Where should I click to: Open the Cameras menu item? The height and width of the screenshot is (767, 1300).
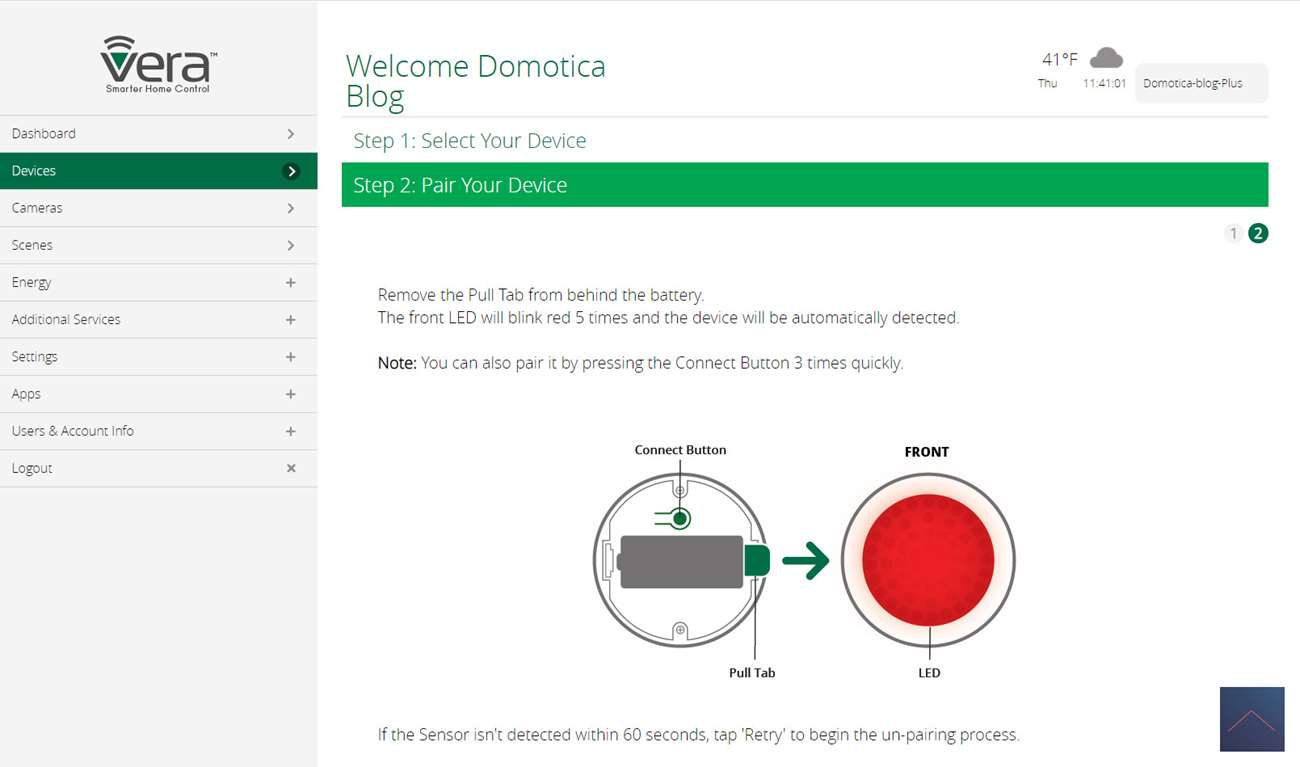159,208
